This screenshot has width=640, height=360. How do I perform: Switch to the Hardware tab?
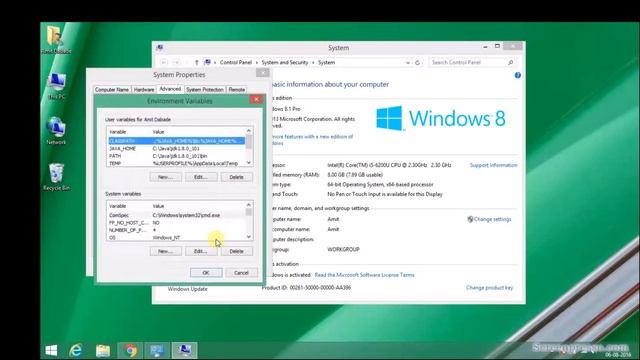[x=144, y=89]
